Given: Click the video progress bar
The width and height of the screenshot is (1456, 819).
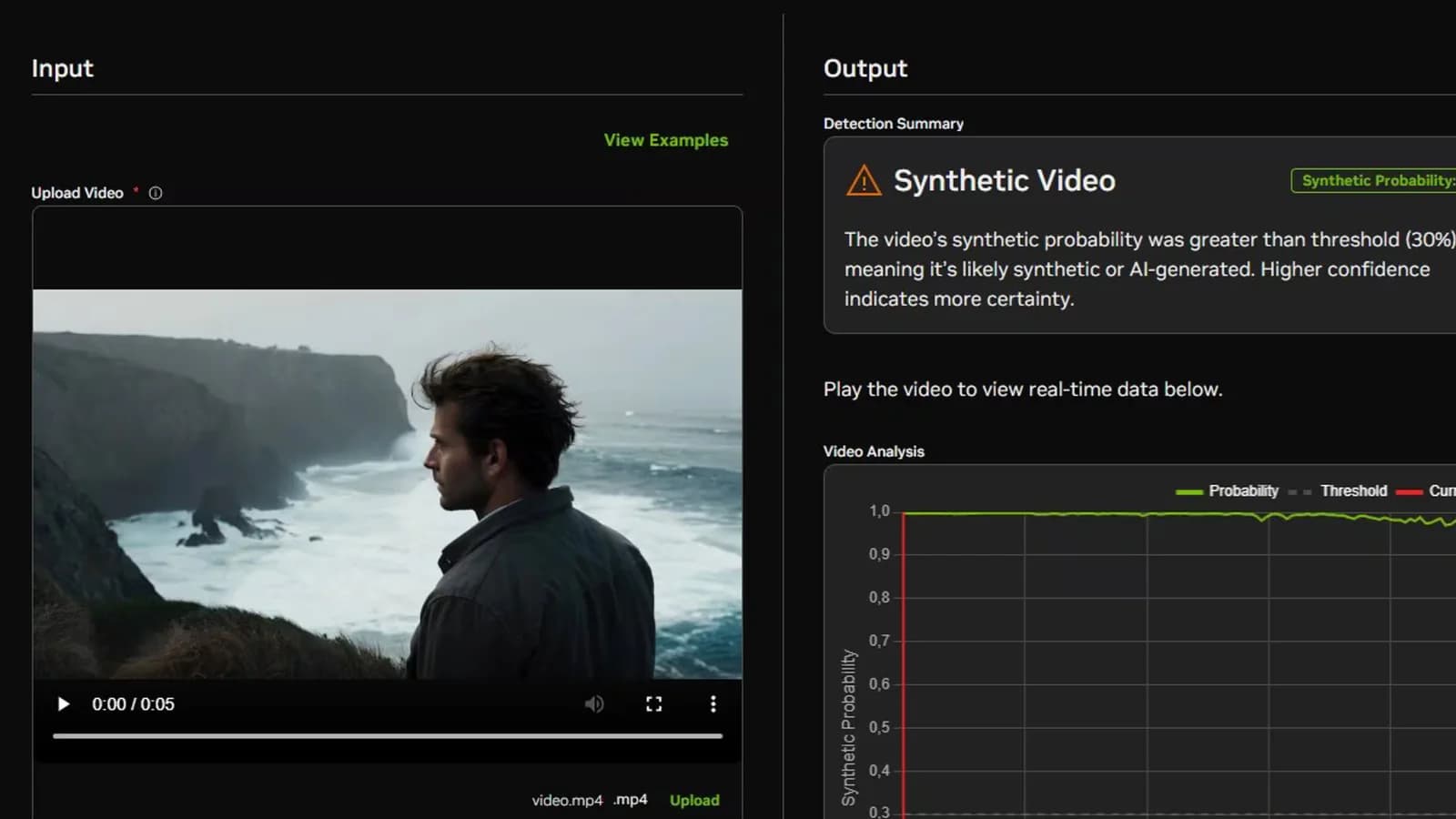Looking at the screenshot, I should pos(388,735).
